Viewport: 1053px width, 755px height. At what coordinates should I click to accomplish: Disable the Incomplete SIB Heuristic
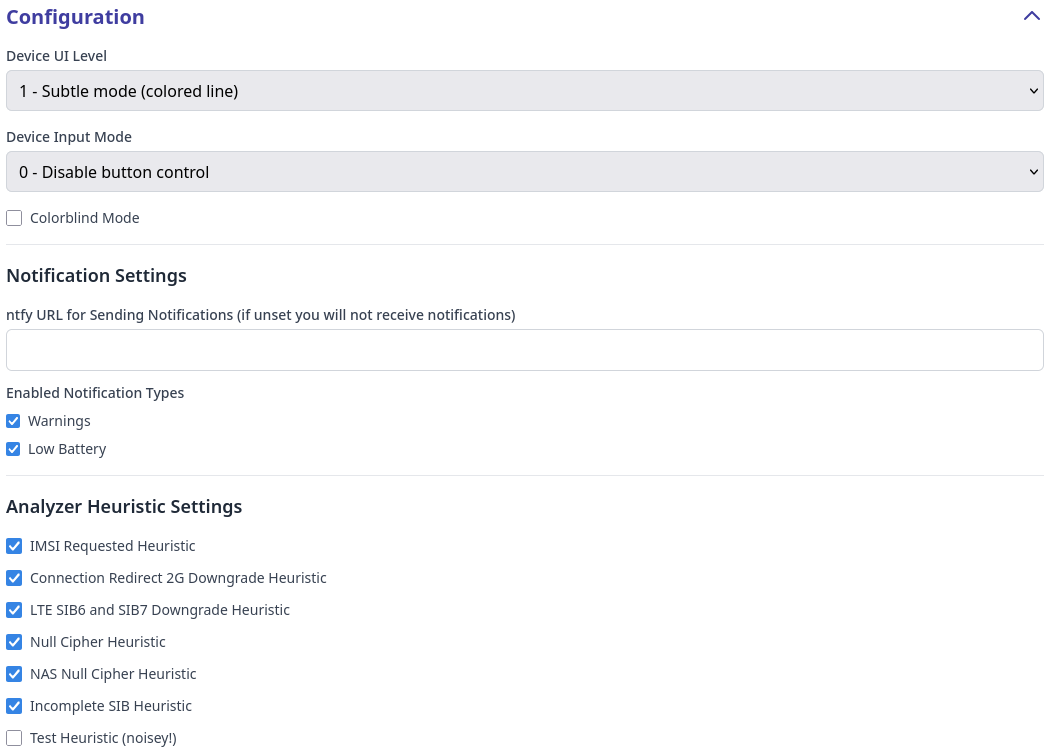(14, 705)
